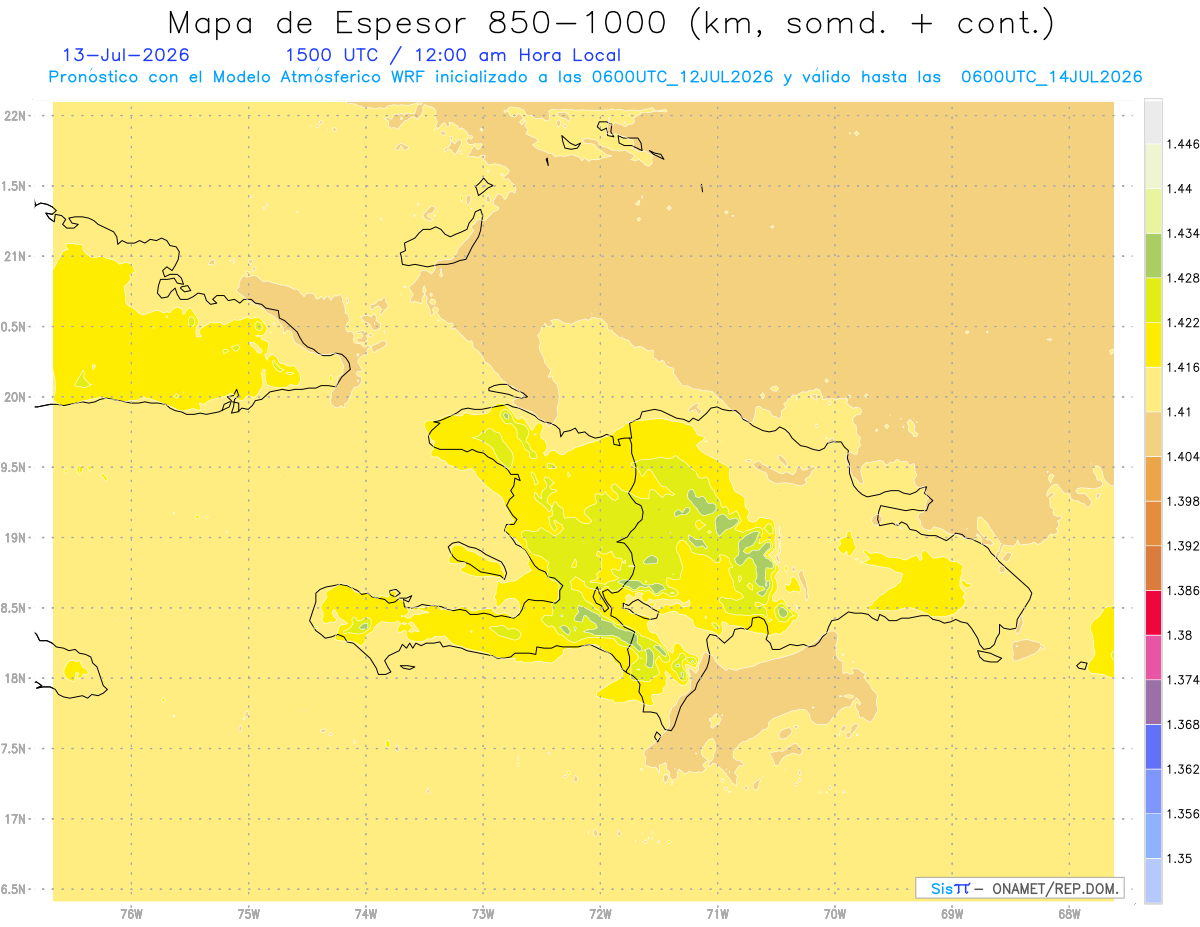Pick the bright yellow swatch between 1.416 and 1.422

[x=1153, y=345]
